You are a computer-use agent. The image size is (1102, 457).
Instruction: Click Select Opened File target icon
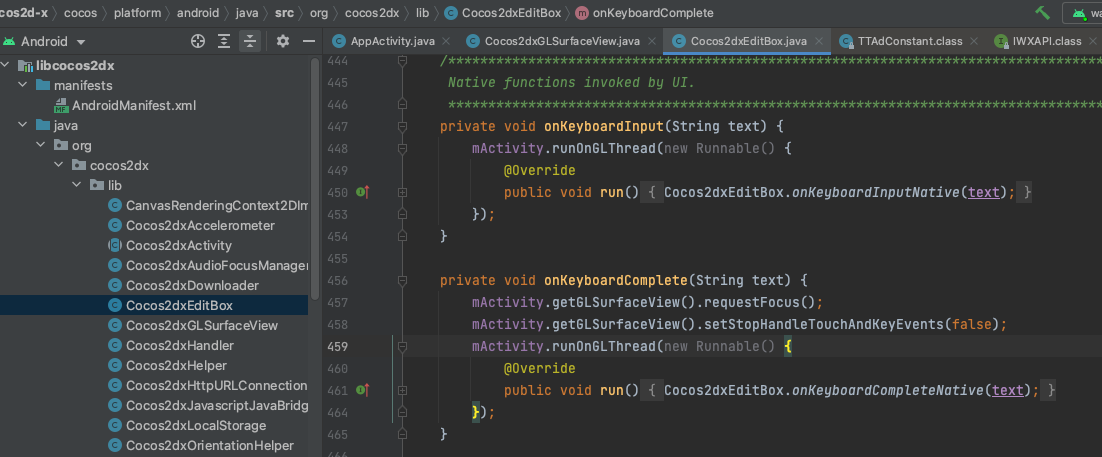(198, 41)
